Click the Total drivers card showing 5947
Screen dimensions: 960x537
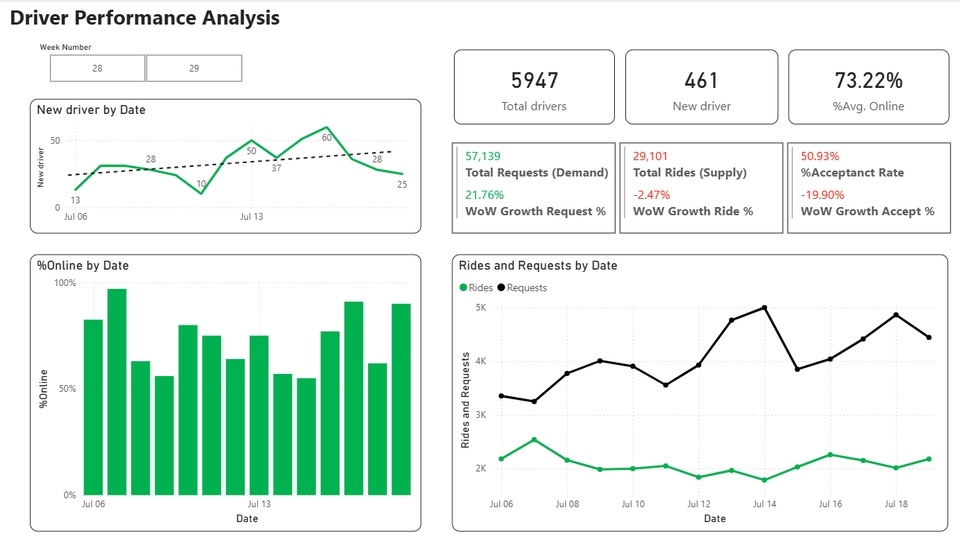[534, 87]
